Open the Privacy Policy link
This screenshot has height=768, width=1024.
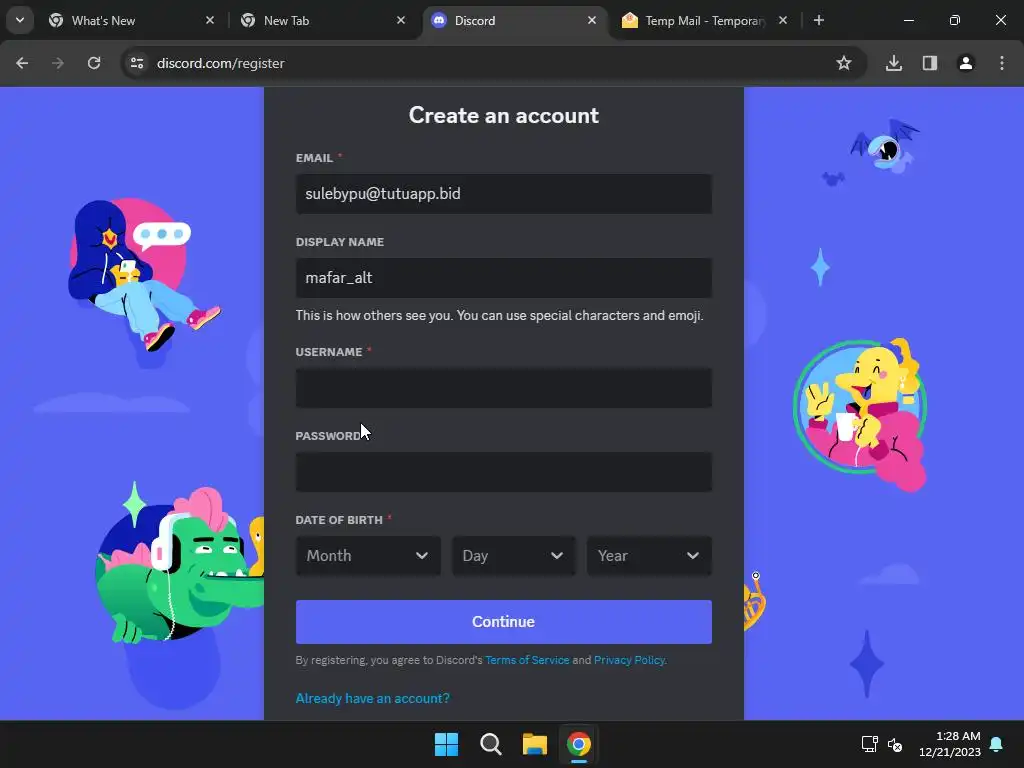(x=630, y=660)
